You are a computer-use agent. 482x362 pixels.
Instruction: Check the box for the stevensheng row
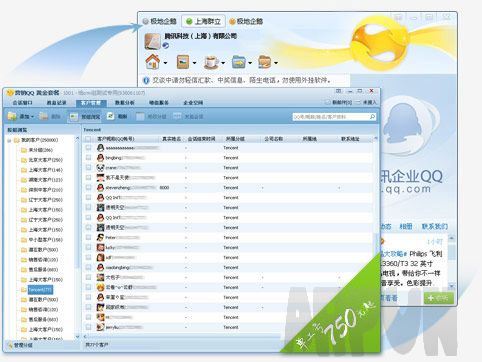88,187
